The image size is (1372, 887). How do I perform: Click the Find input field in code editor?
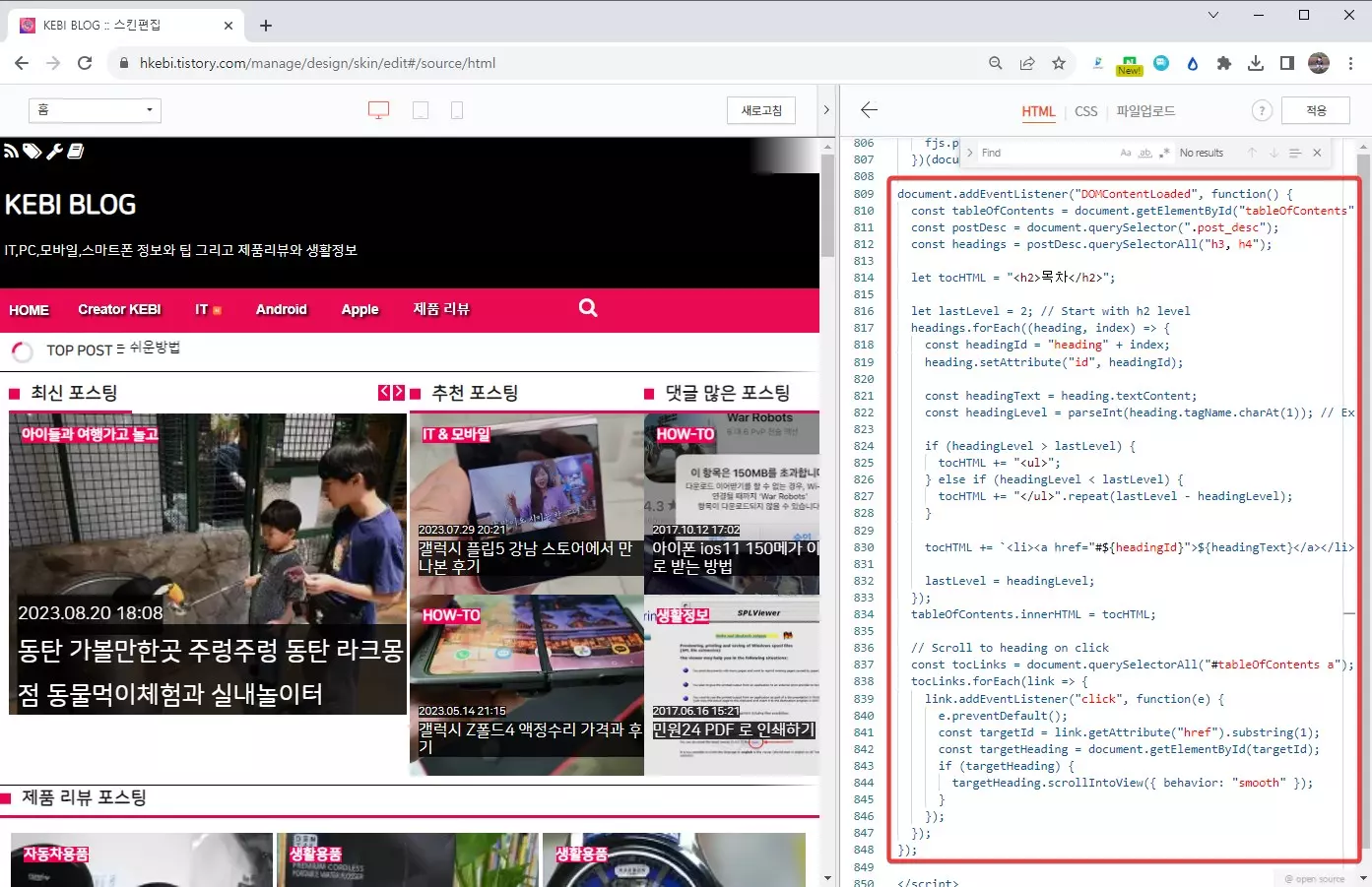pos(1046,153)
